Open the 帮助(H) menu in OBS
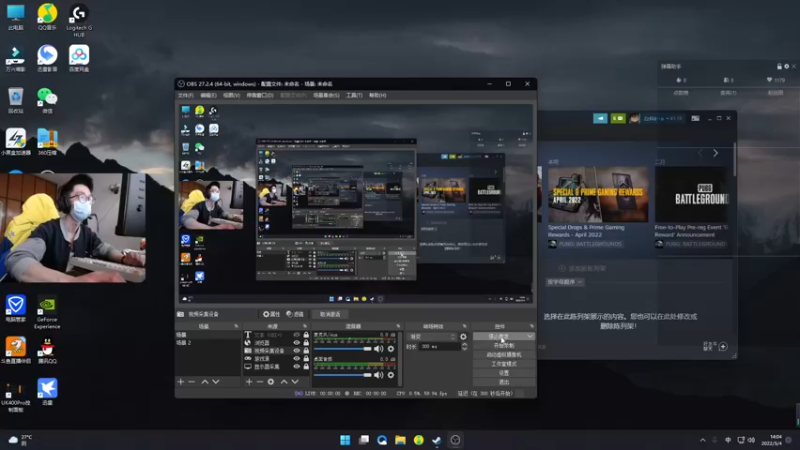This screenshot has width=800, height=450. 378,95
